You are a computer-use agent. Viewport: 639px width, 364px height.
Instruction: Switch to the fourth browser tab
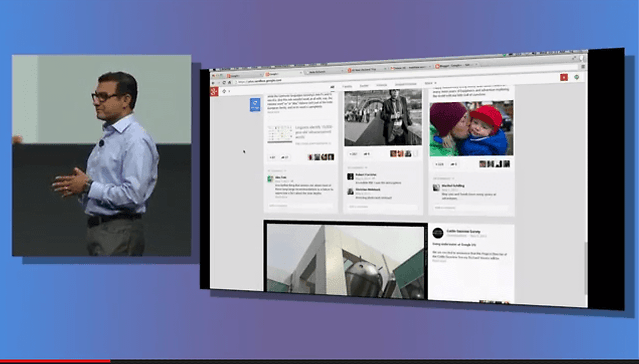(367, 70)
